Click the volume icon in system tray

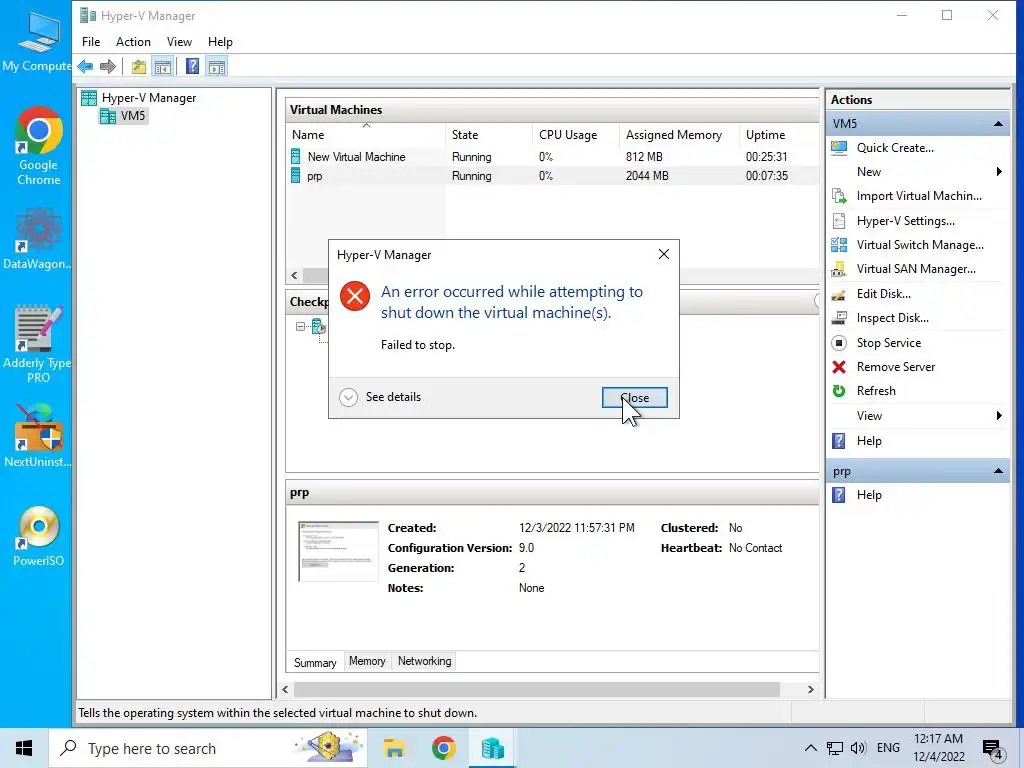pyautogui.click(x=858, y=748)
